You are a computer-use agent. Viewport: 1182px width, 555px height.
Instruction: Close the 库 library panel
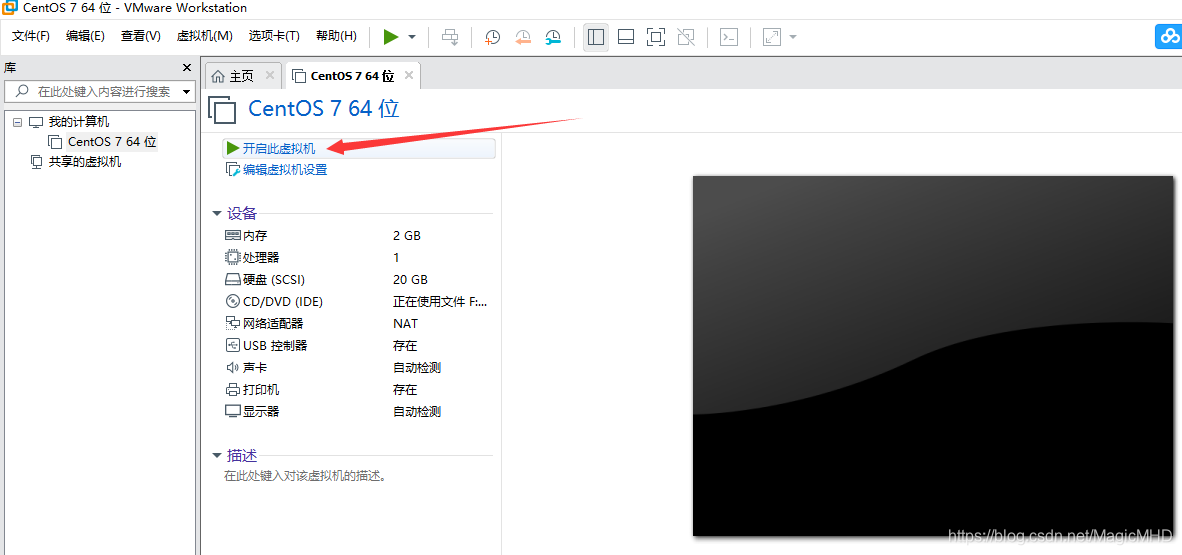point(187,68)
